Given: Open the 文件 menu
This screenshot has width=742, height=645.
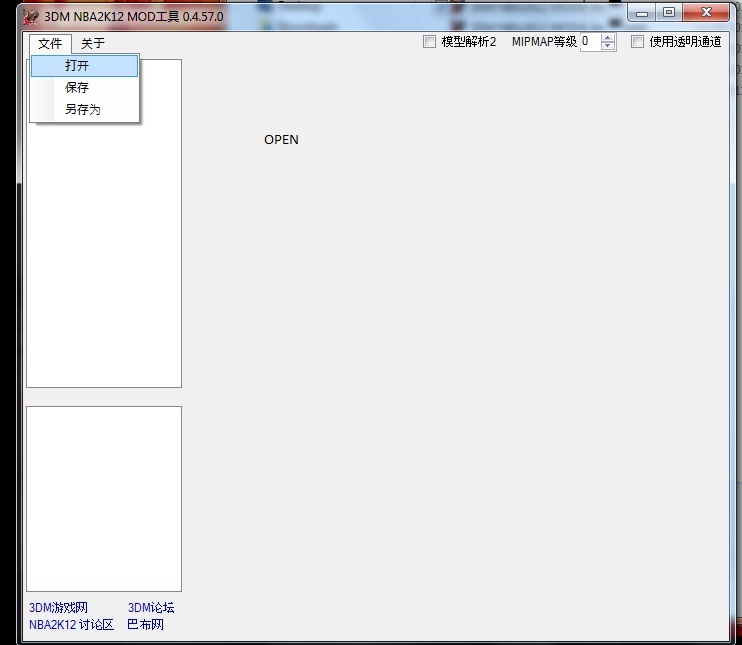Looking at the screenshot, I should click(x=50, y=44).
